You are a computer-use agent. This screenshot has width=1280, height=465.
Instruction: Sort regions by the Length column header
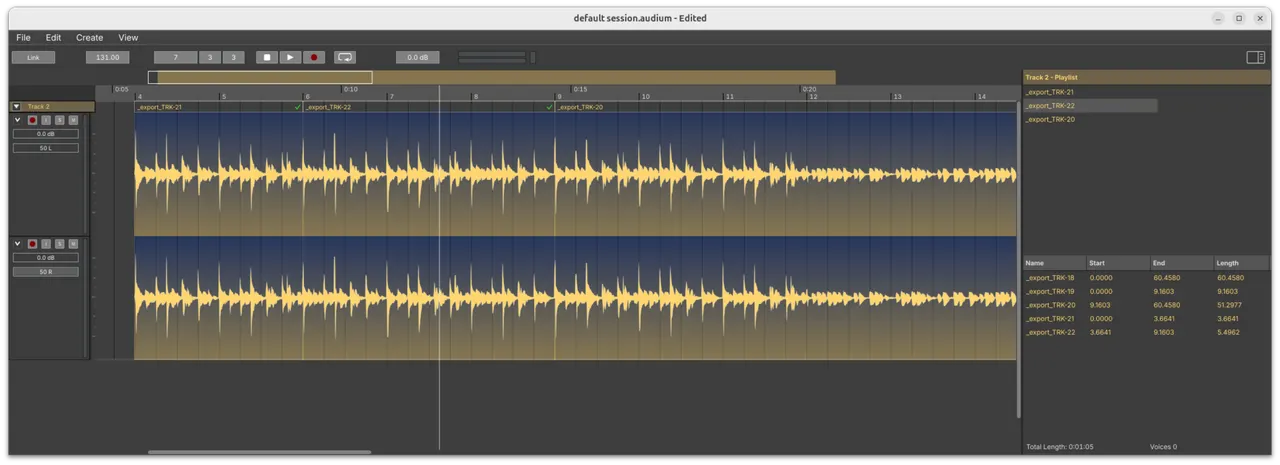point(1243,263)
